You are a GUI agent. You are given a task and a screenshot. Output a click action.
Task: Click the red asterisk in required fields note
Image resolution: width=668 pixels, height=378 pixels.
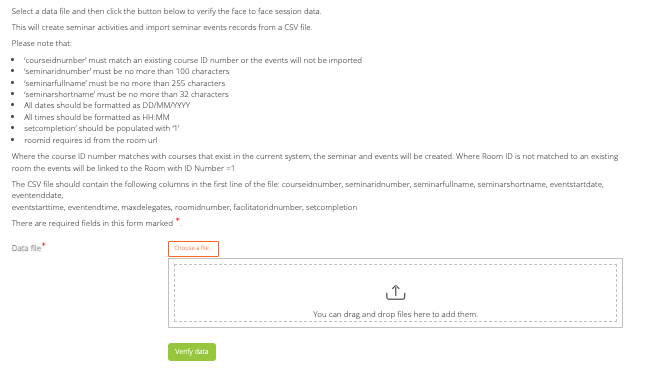click(178, 220)
